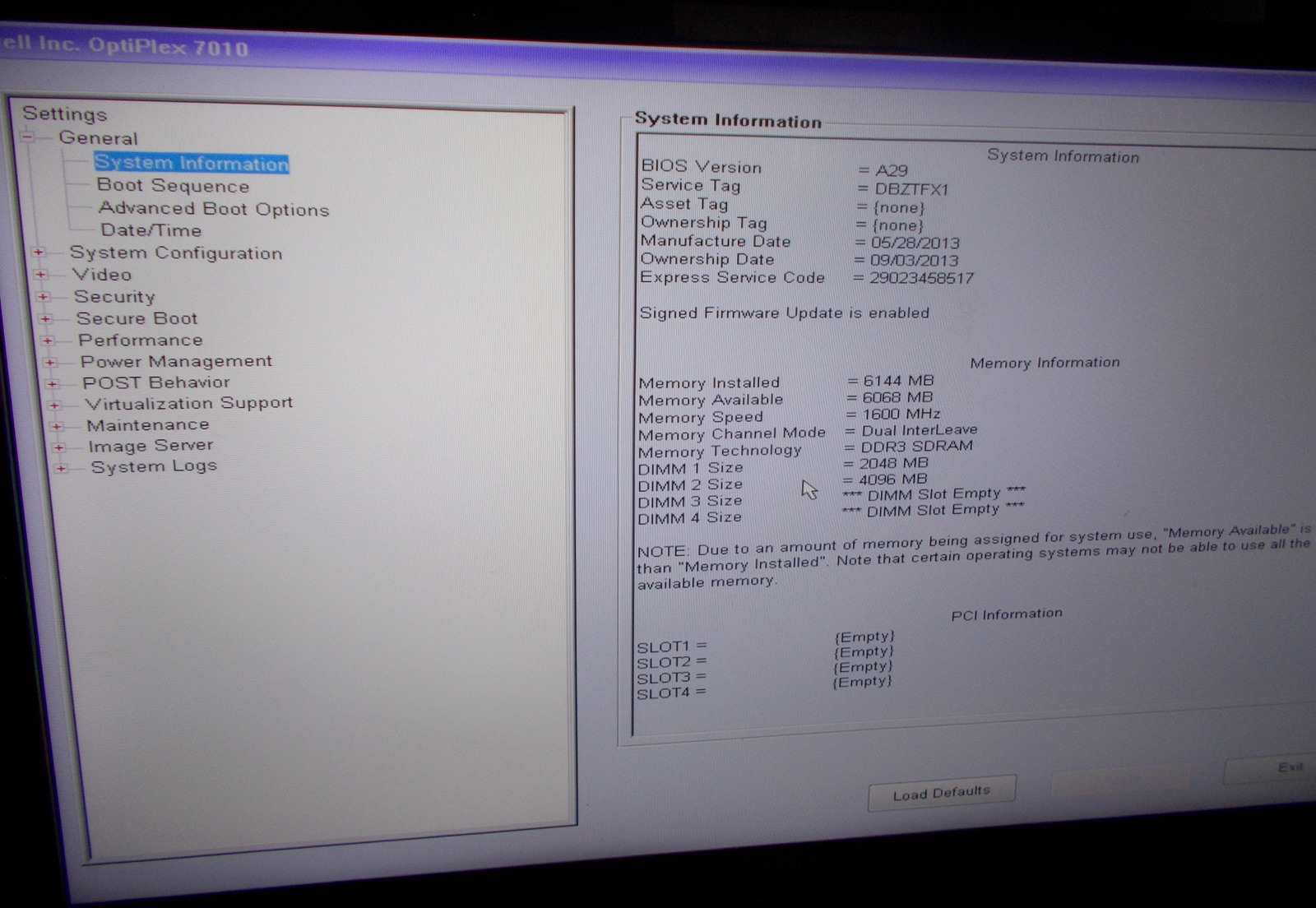The image size is (1316, 908).
Task: Expand the Virtualization Support plus icon
Action: coord(54,405)
